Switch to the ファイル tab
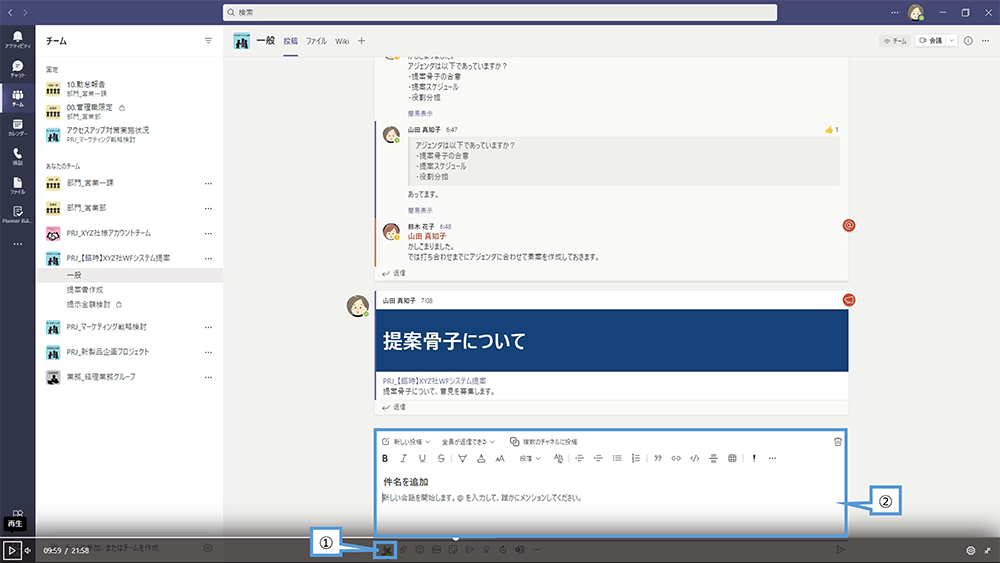 [x=316, y=41]
